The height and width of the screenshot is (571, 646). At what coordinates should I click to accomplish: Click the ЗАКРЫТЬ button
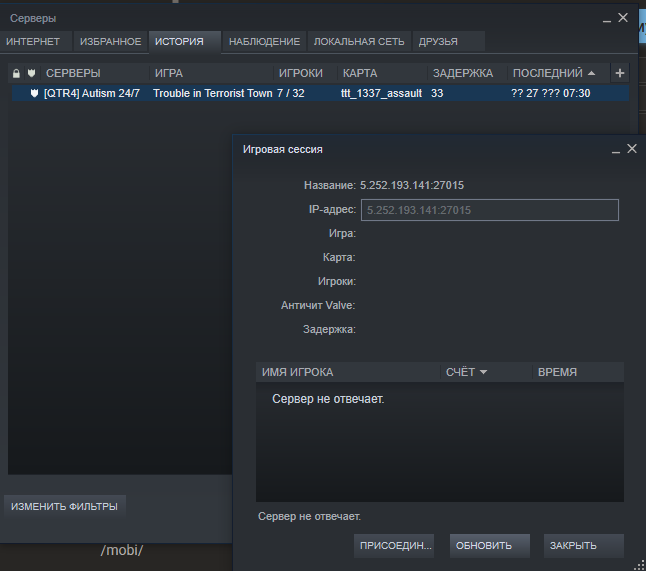point(583,546)
